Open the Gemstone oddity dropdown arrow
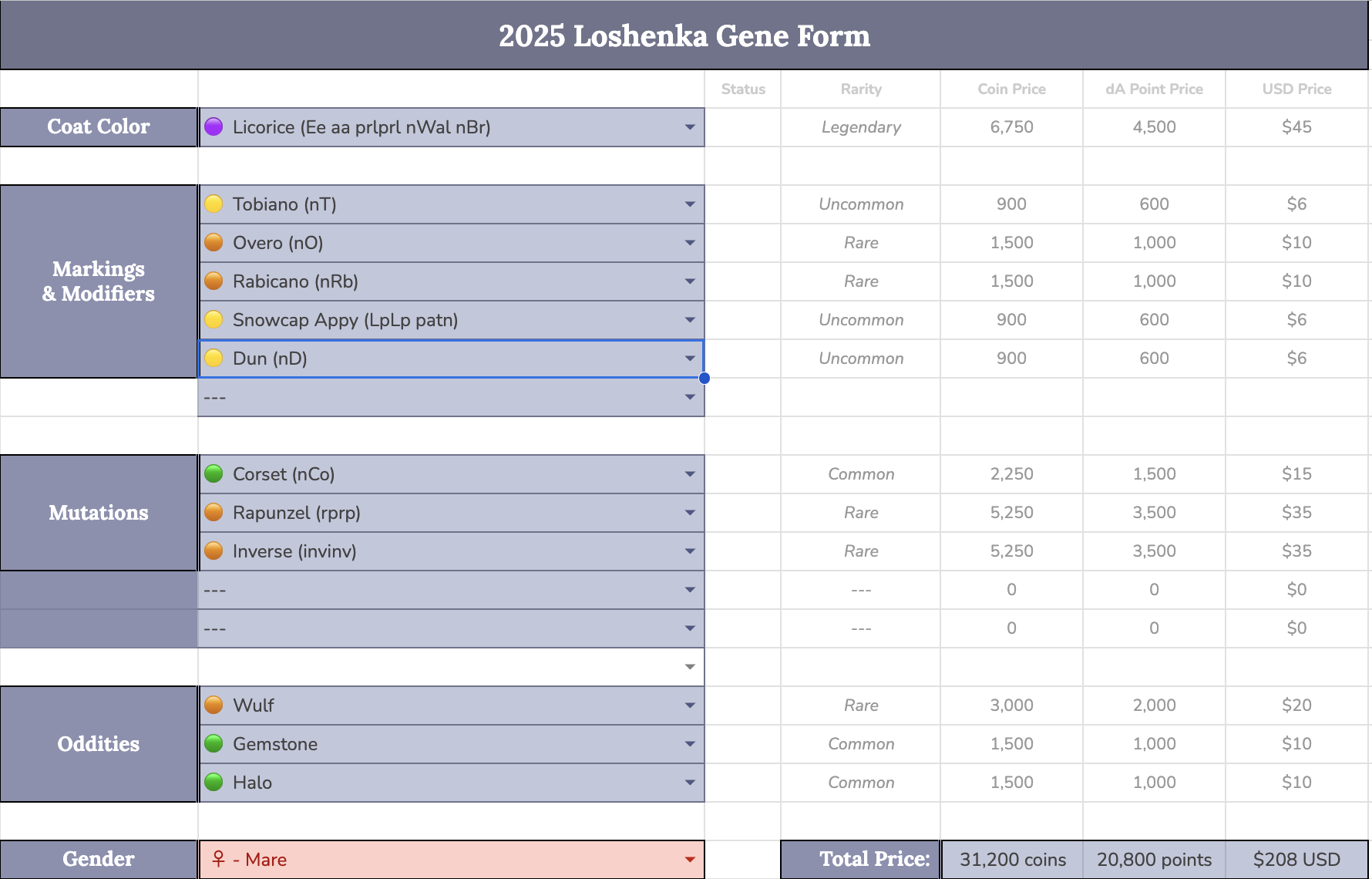 690,744
